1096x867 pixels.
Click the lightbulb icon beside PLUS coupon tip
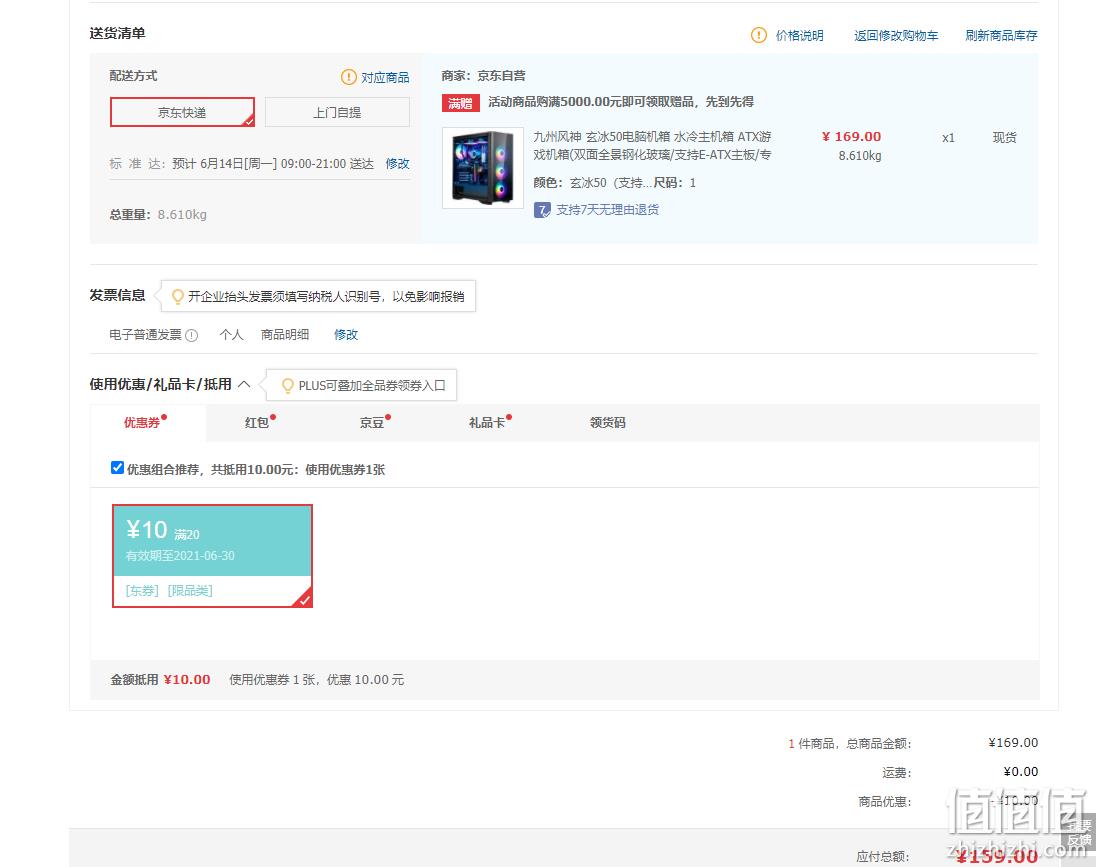(287, 385)
